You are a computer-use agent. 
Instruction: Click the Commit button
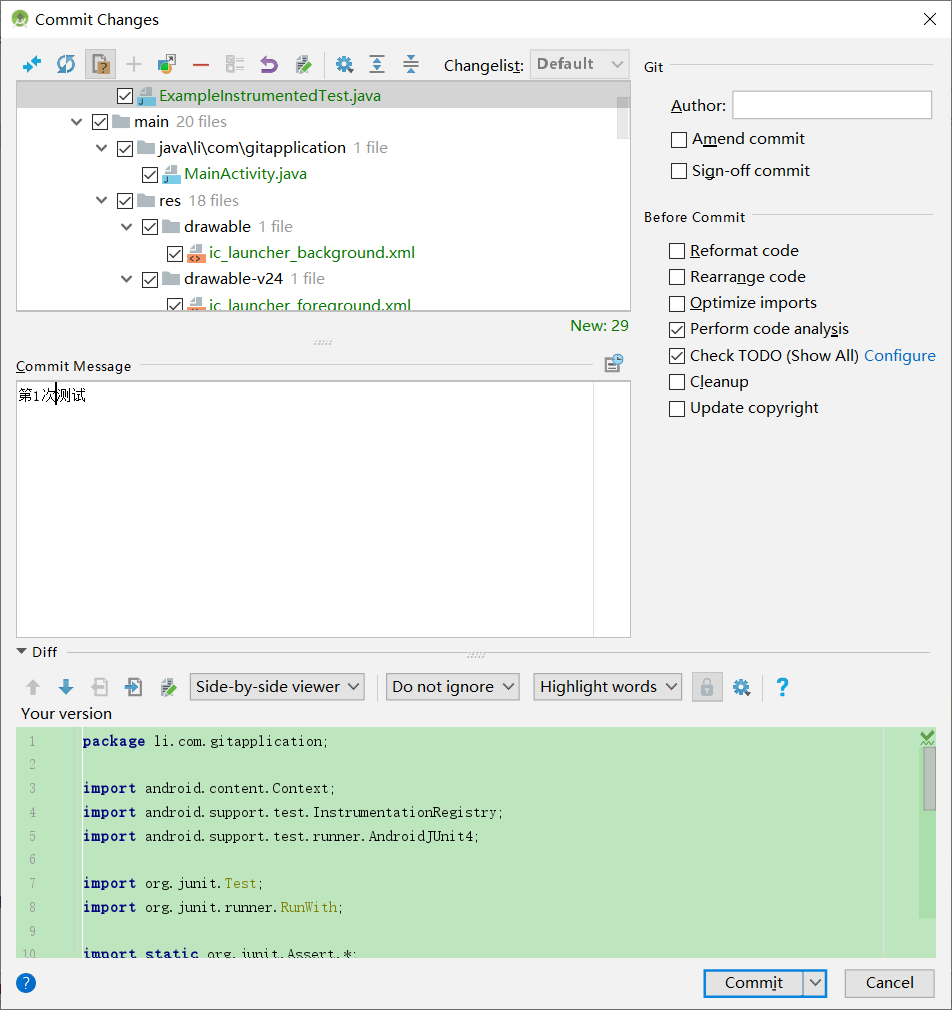click(x=753, y=983)
